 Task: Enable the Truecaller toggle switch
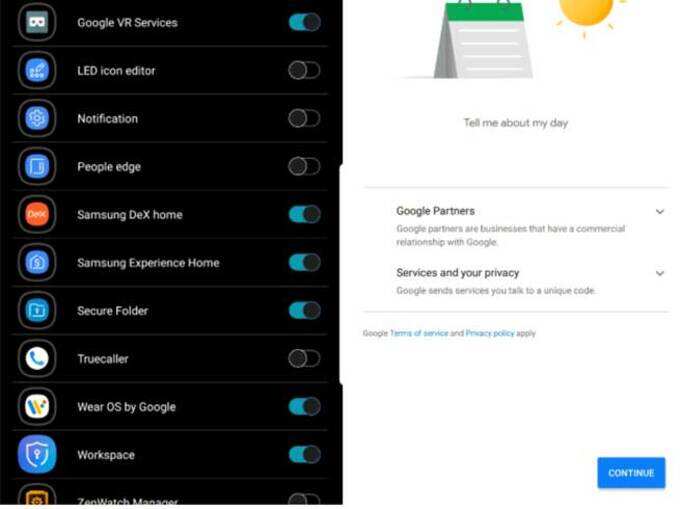point(304,359)
